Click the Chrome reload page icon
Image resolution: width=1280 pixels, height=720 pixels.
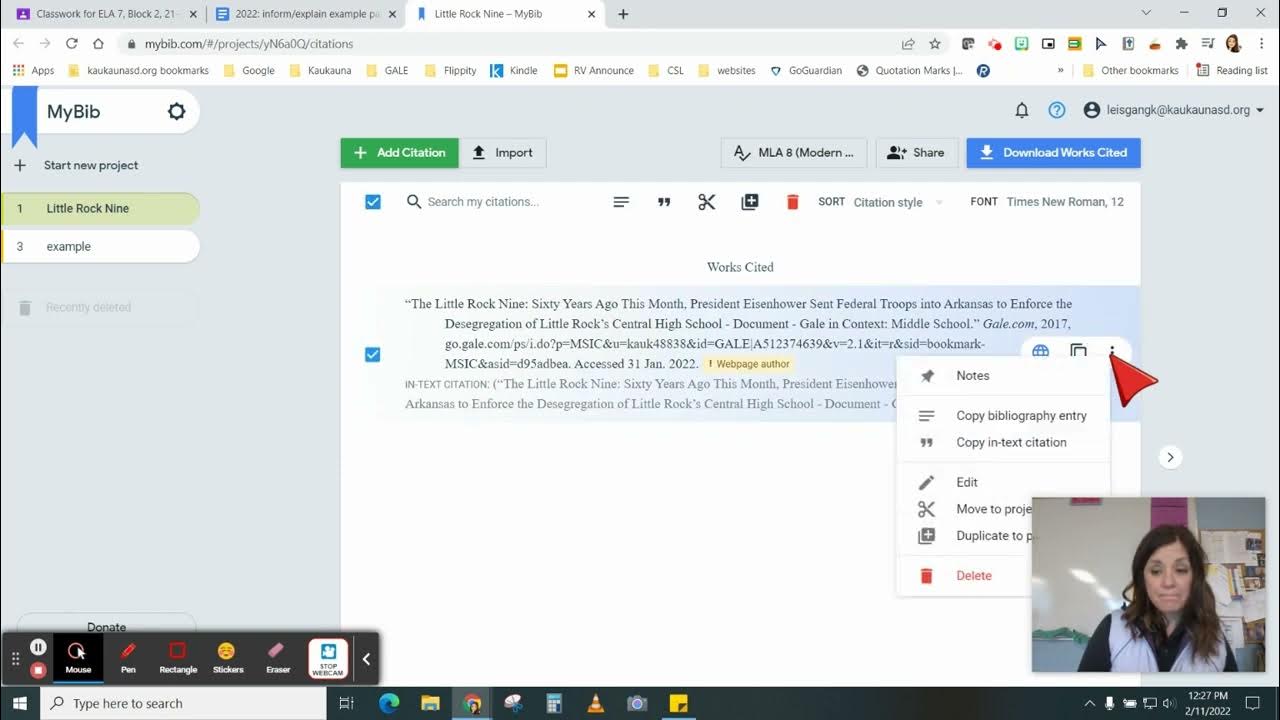(x=71, y=44)
